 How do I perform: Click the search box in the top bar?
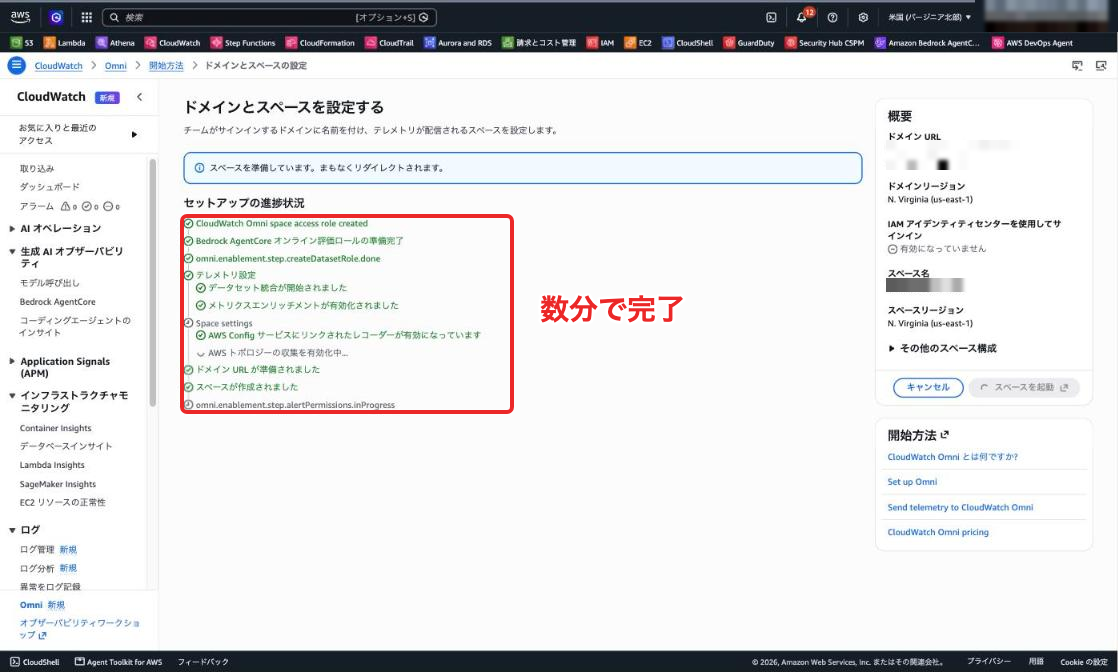[x=270, y=17]
